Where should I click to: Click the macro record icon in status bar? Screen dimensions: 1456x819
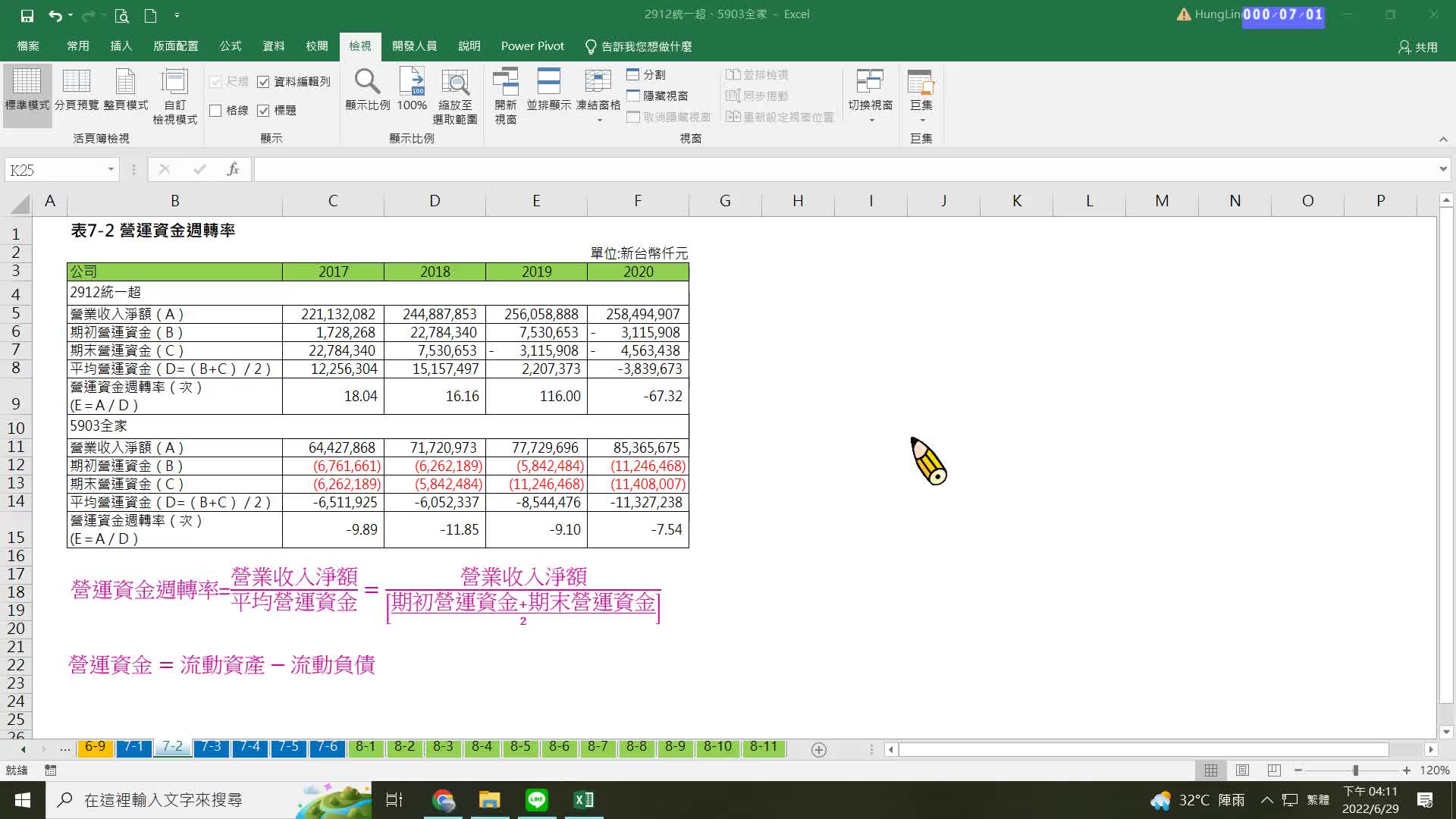pyautogui.click(x=51, y=770)
